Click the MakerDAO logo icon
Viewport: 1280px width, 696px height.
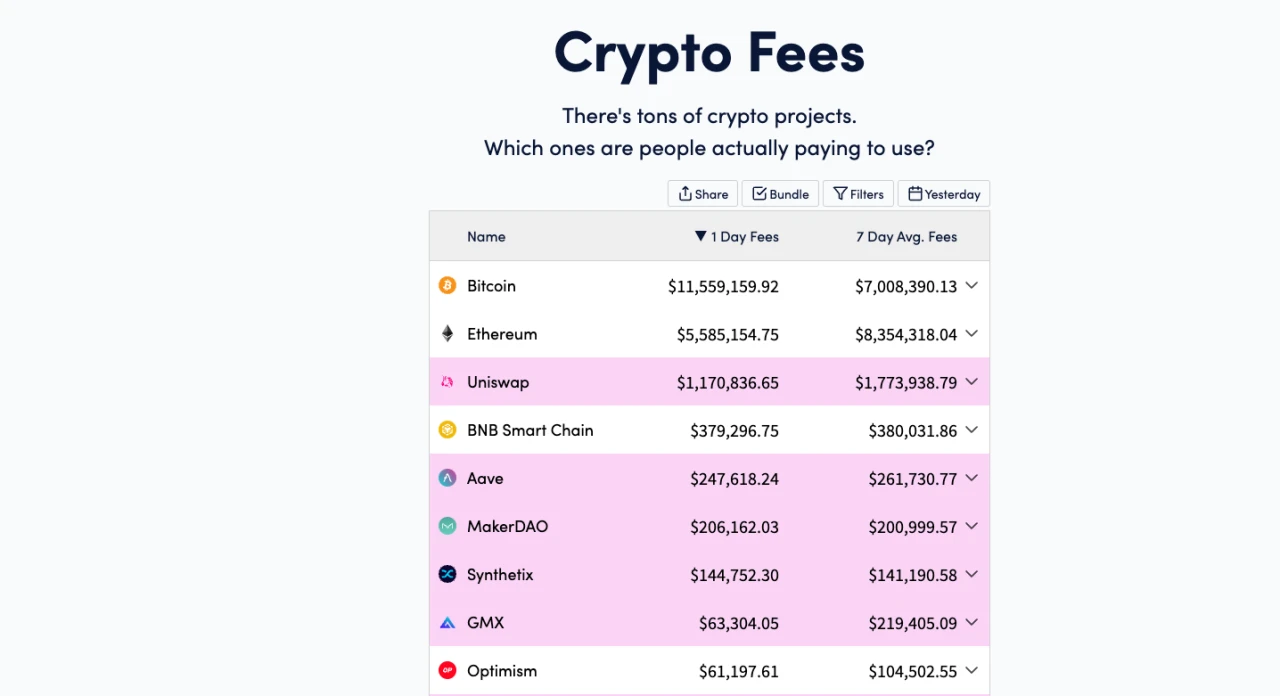point(447,526)
